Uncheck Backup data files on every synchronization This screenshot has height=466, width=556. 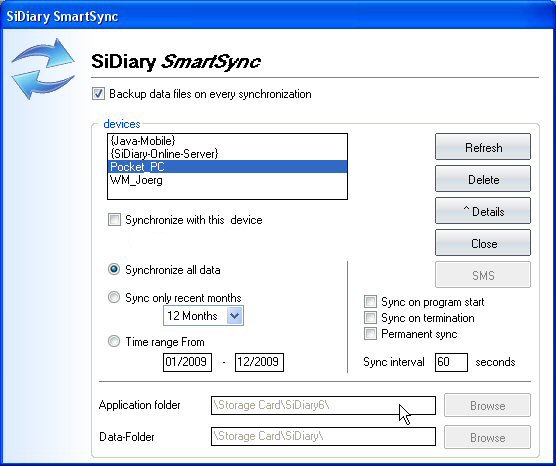[x=98, y=94]
